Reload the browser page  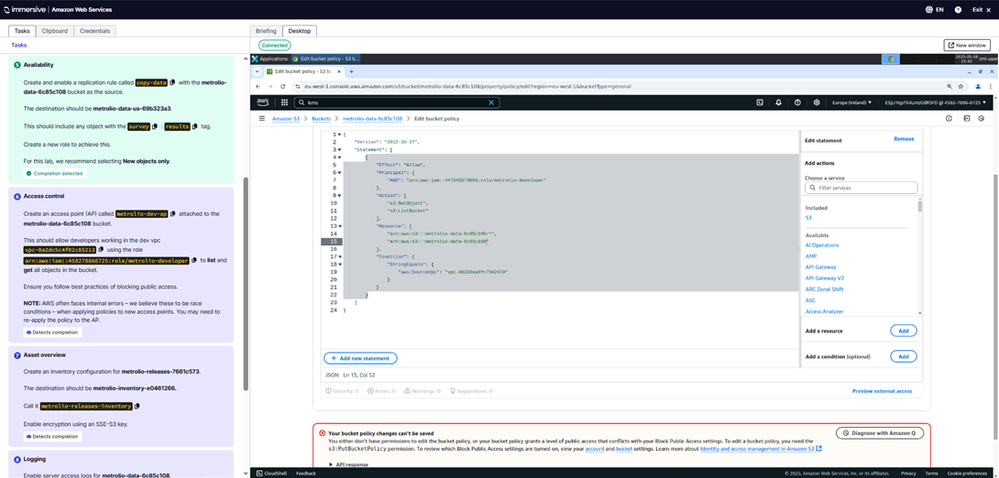tap(285, 85)
